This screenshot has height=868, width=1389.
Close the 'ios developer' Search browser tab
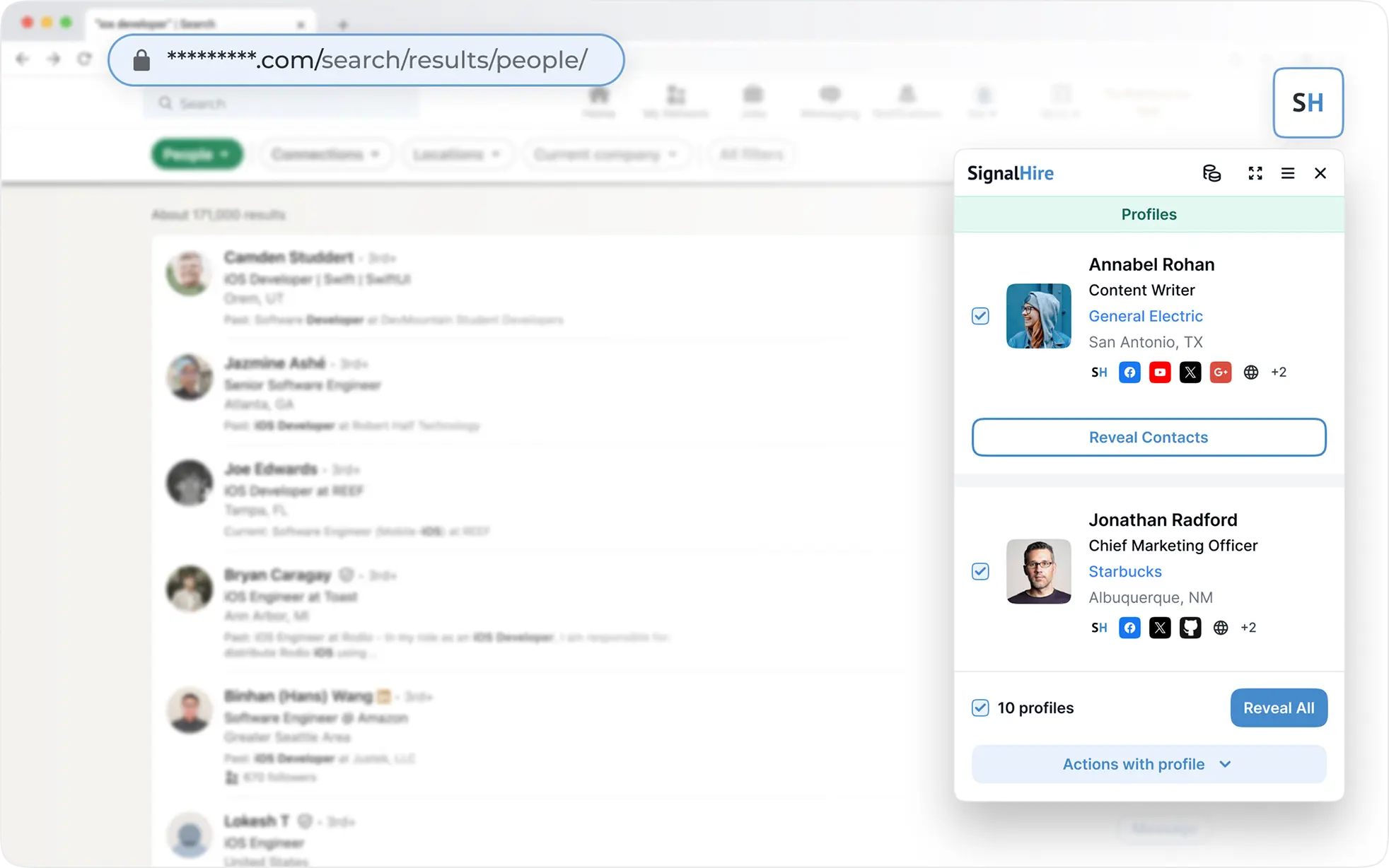tap(301, 25)
